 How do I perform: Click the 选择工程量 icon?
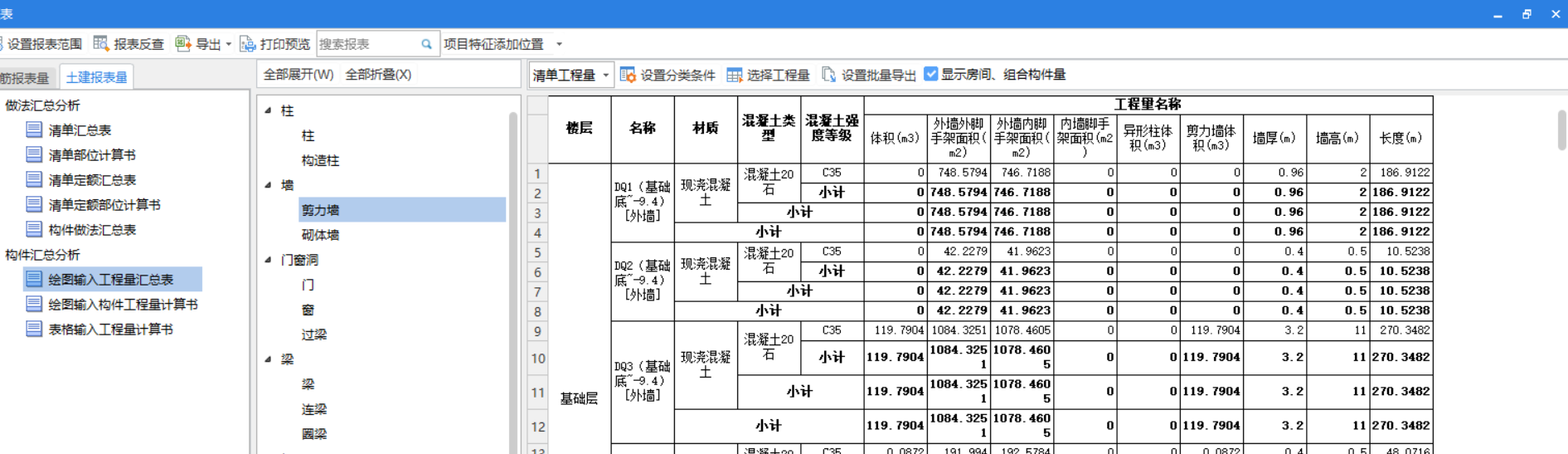point(734,75)
